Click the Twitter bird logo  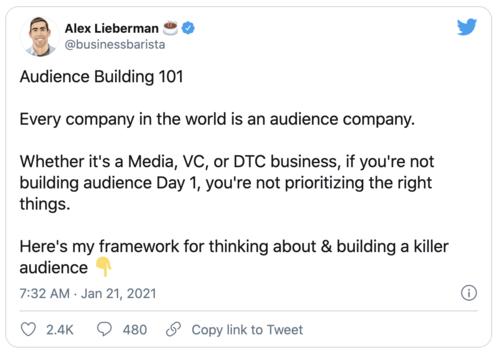point(467,27)
